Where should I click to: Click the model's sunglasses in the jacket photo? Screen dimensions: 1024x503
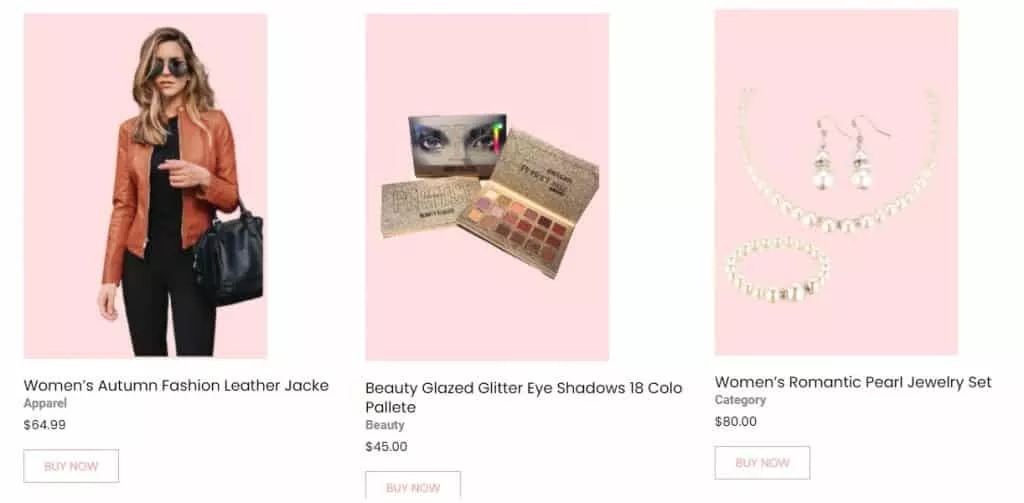click(x=170, y=68)
